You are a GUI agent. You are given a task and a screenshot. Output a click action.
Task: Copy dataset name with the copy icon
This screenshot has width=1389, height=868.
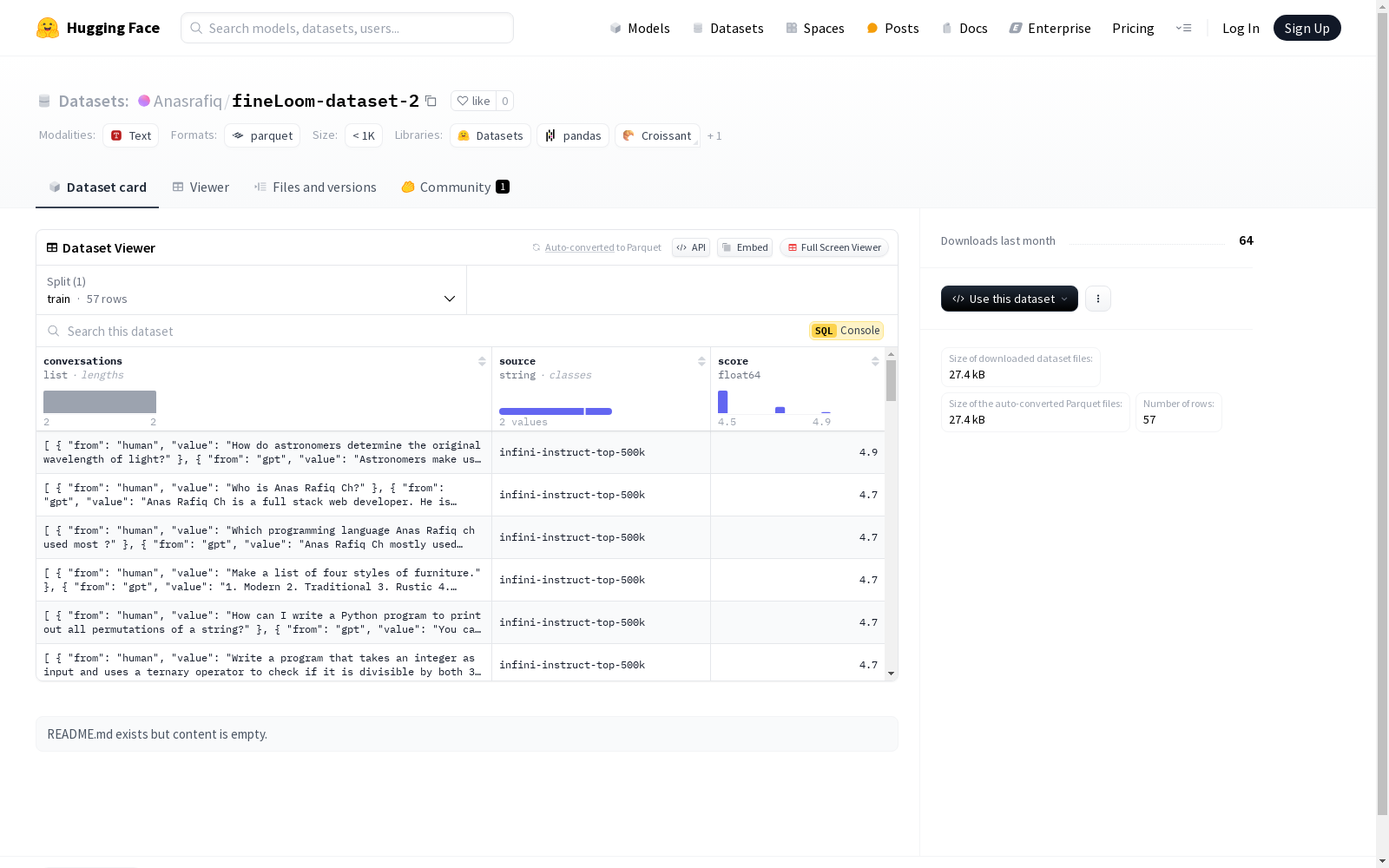point(431,101)
